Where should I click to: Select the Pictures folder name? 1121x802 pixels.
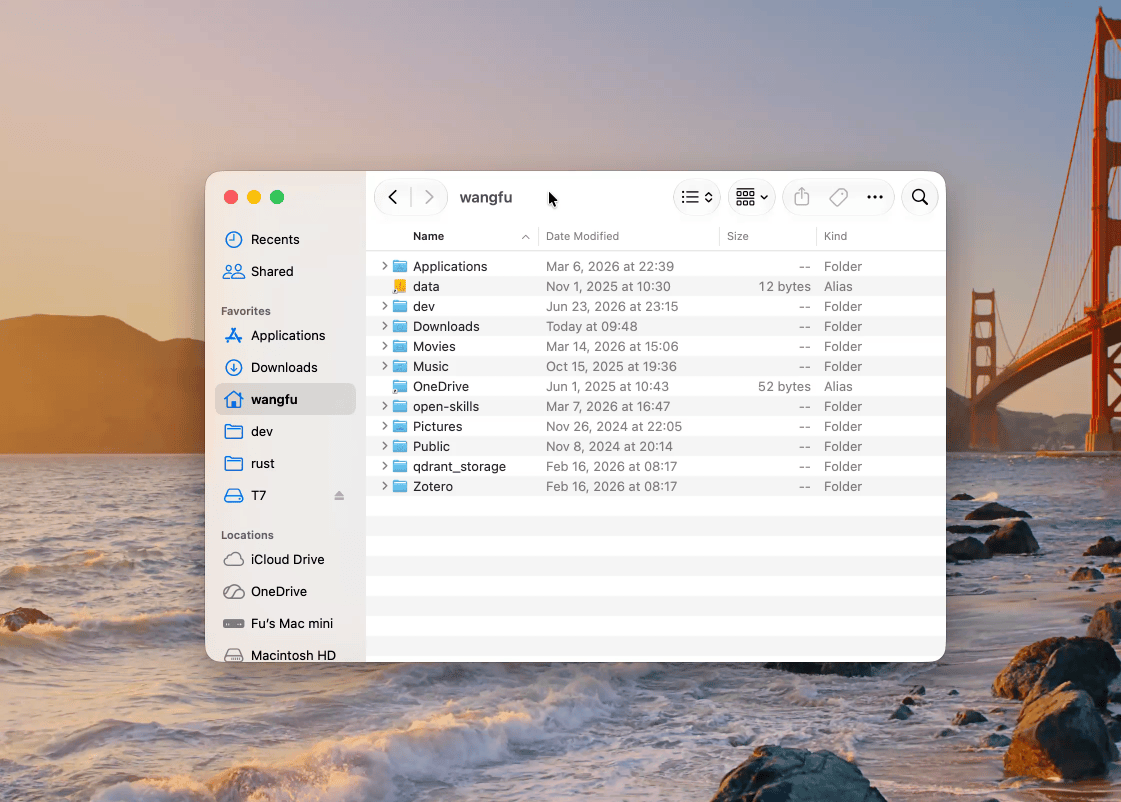[437, 427]
